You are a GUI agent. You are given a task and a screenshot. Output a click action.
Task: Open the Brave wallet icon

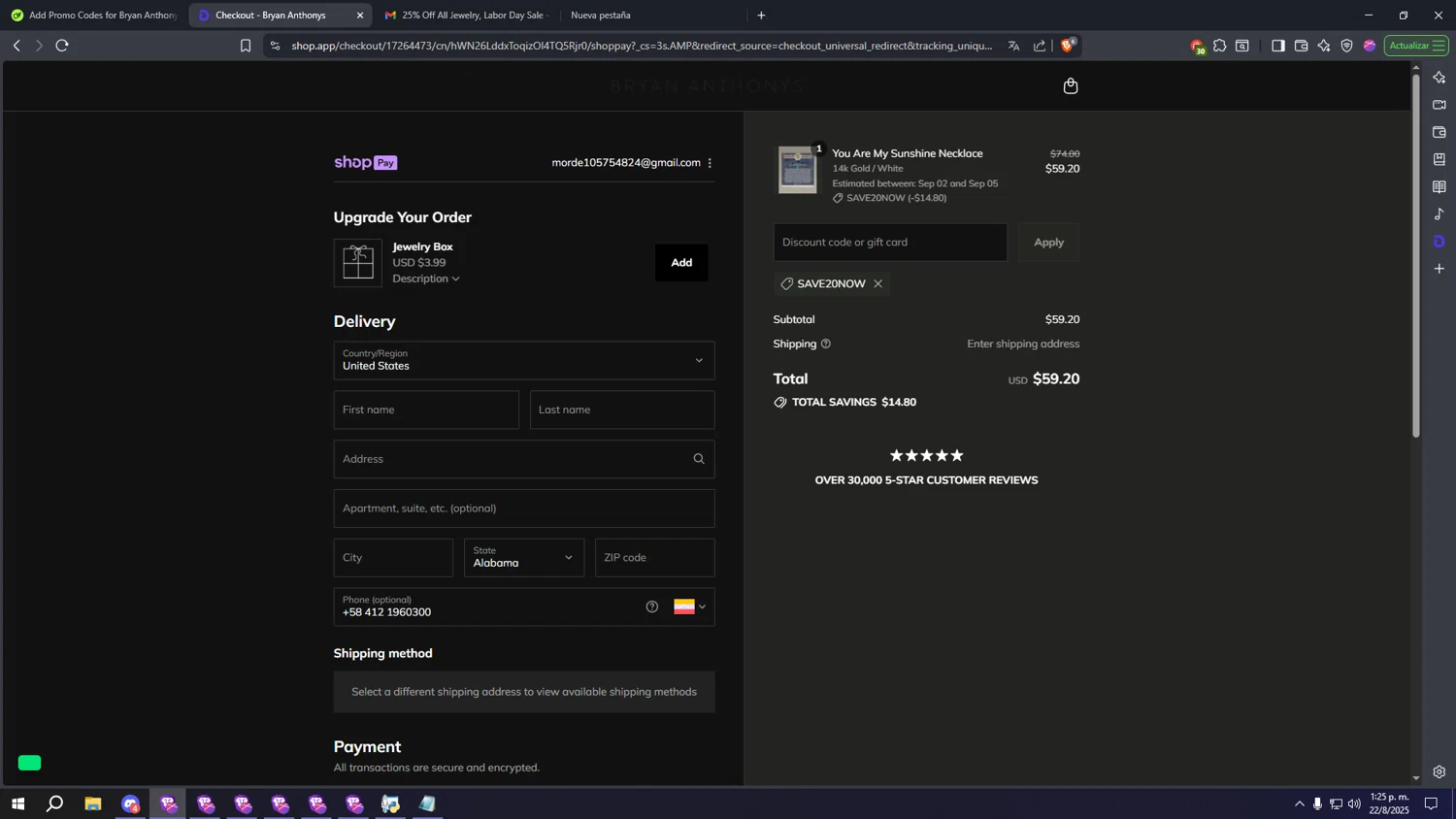pyautogui.click(x=1302, y=46)
